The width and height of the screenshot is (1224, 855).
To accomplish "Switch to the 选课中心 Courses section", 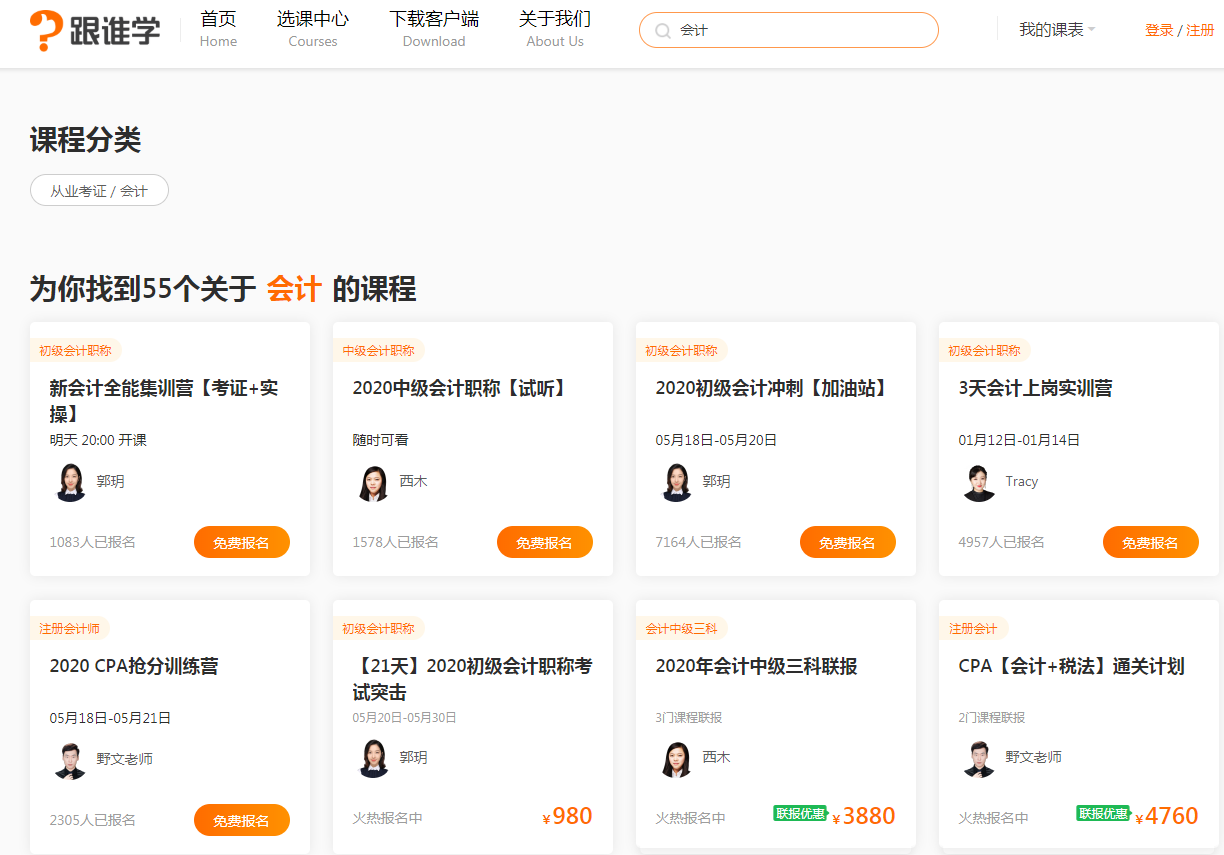I will pos(312,28).
